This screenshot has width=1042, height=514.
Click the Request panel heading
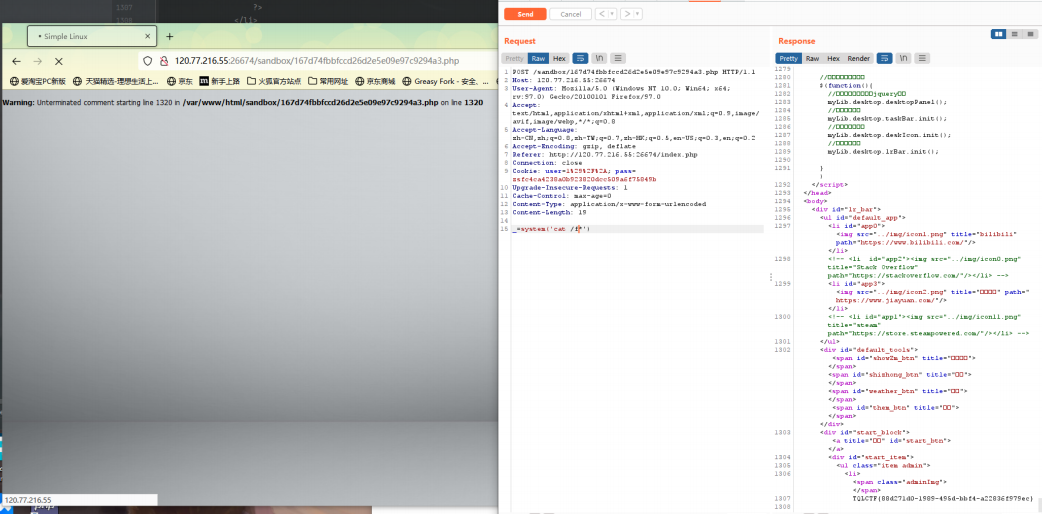[520, 41]
